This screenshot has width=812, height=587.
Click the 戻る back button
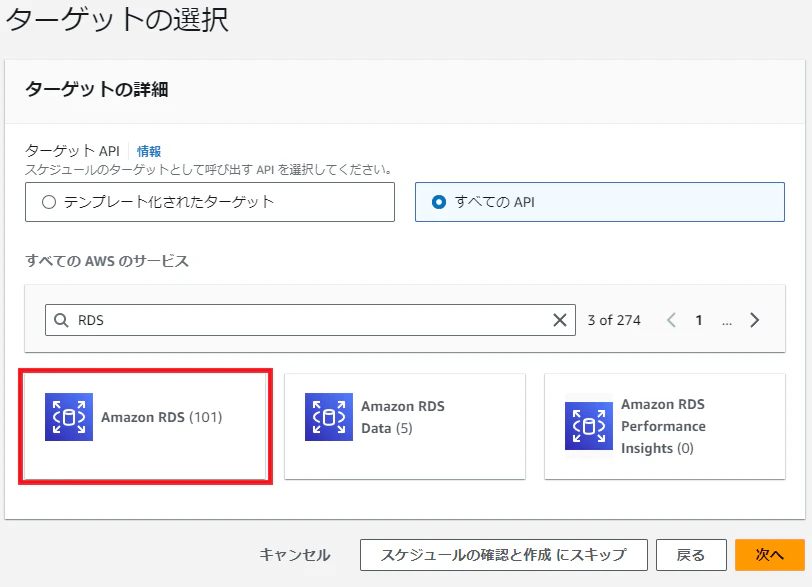coord(691,555)
